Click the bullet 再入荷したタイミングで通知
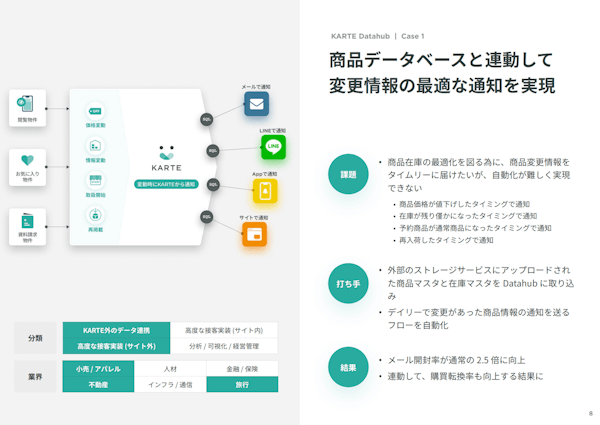Screen dimensions: 600x425 pos(446,240)
